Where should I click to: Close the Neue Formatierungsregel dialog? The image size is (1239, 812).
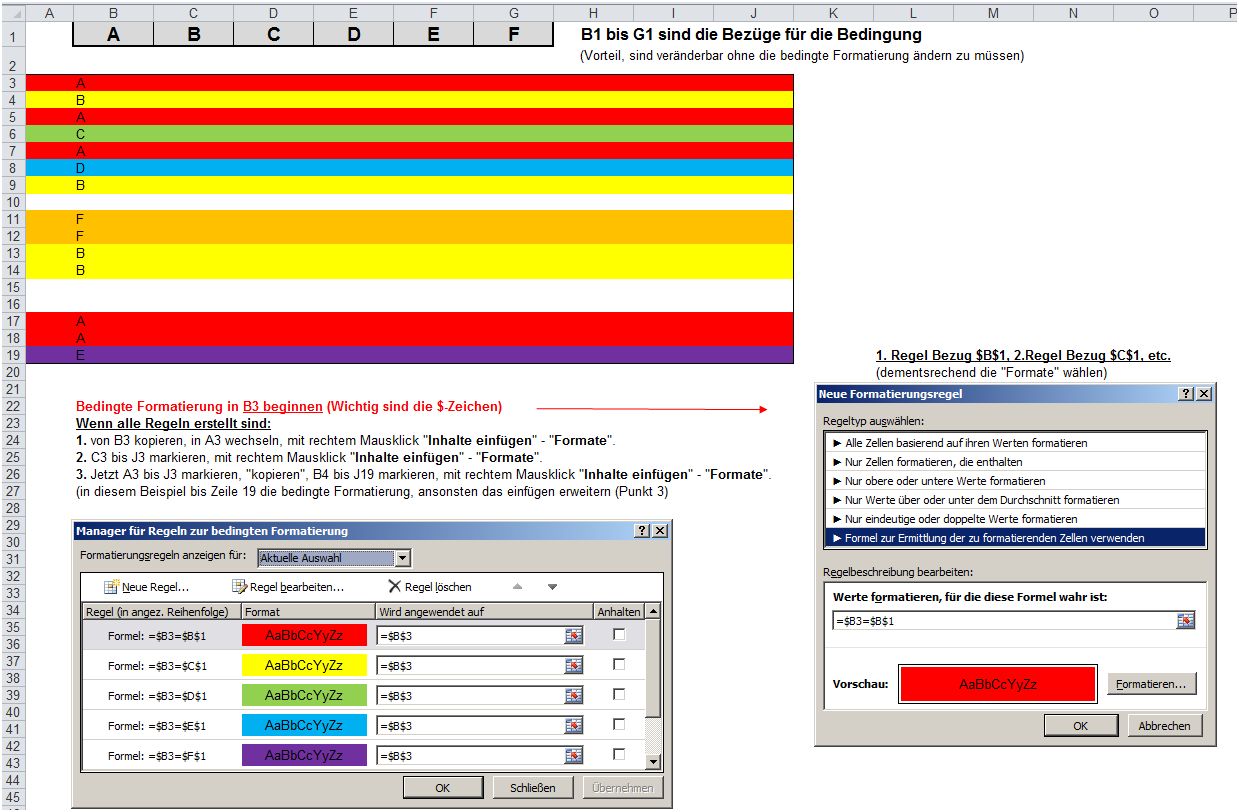coord(1204,394)
